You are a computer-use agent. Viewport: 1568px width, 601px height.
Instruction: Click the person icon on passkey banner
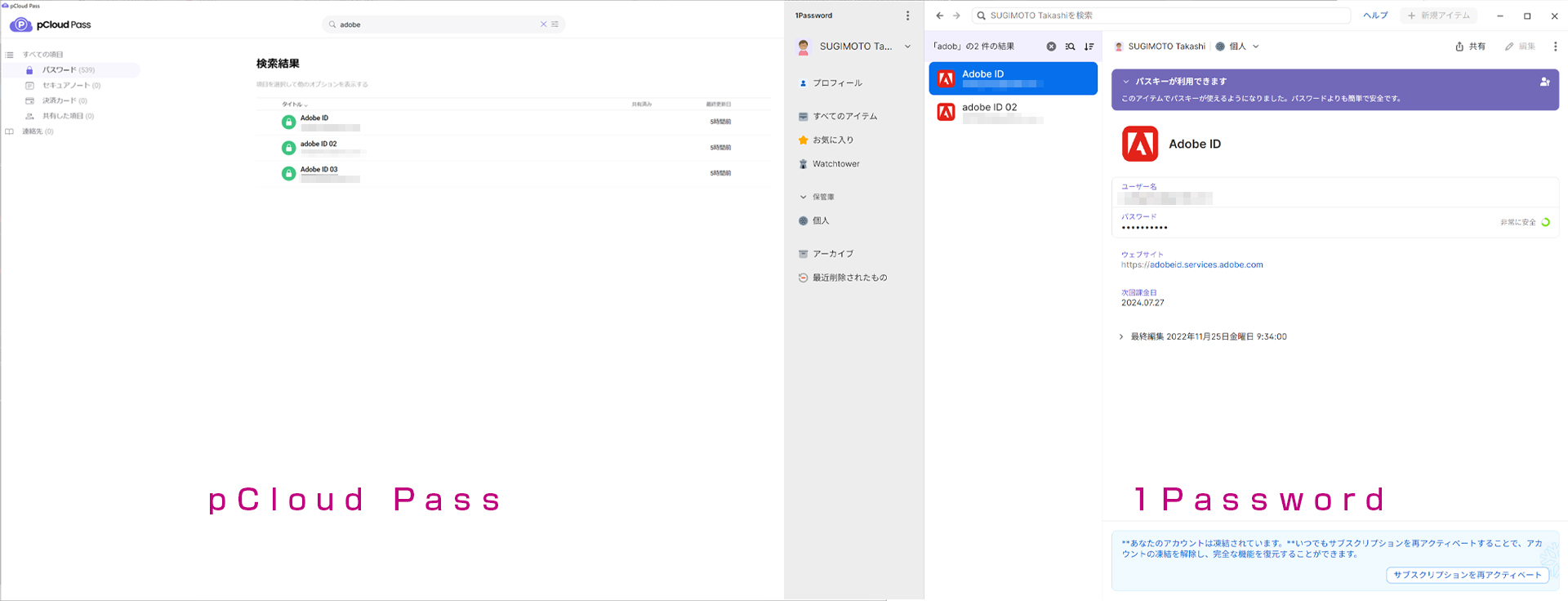coord(1544,82)
